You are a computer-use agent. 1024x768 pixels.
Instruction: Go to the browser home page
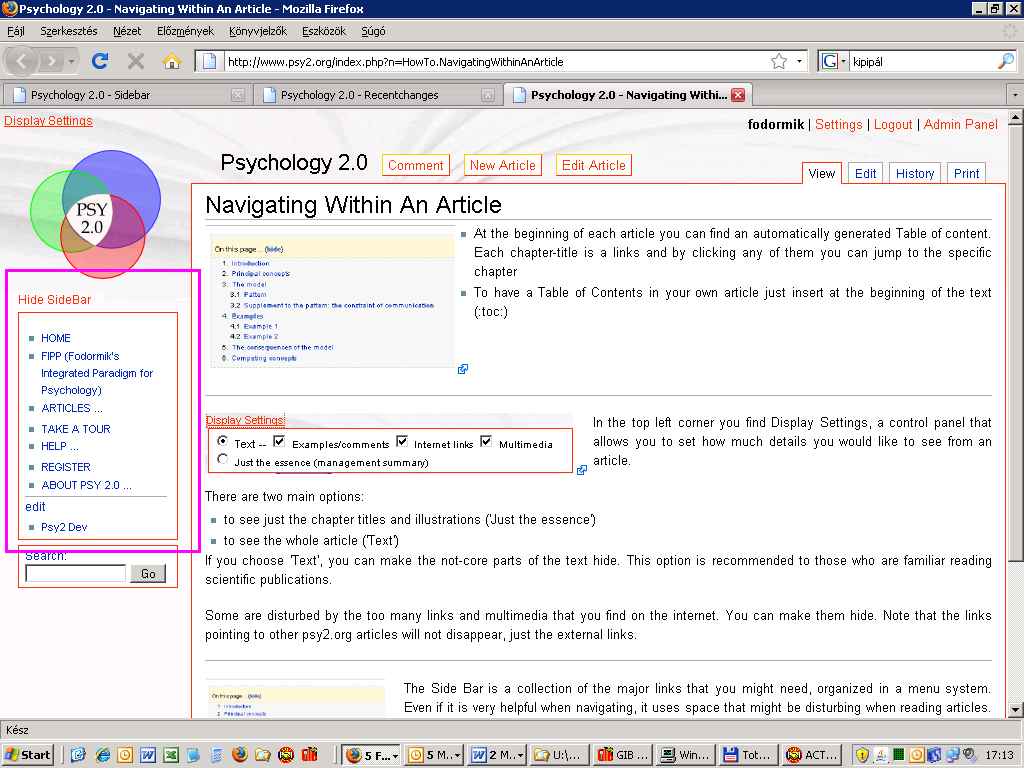172,61
